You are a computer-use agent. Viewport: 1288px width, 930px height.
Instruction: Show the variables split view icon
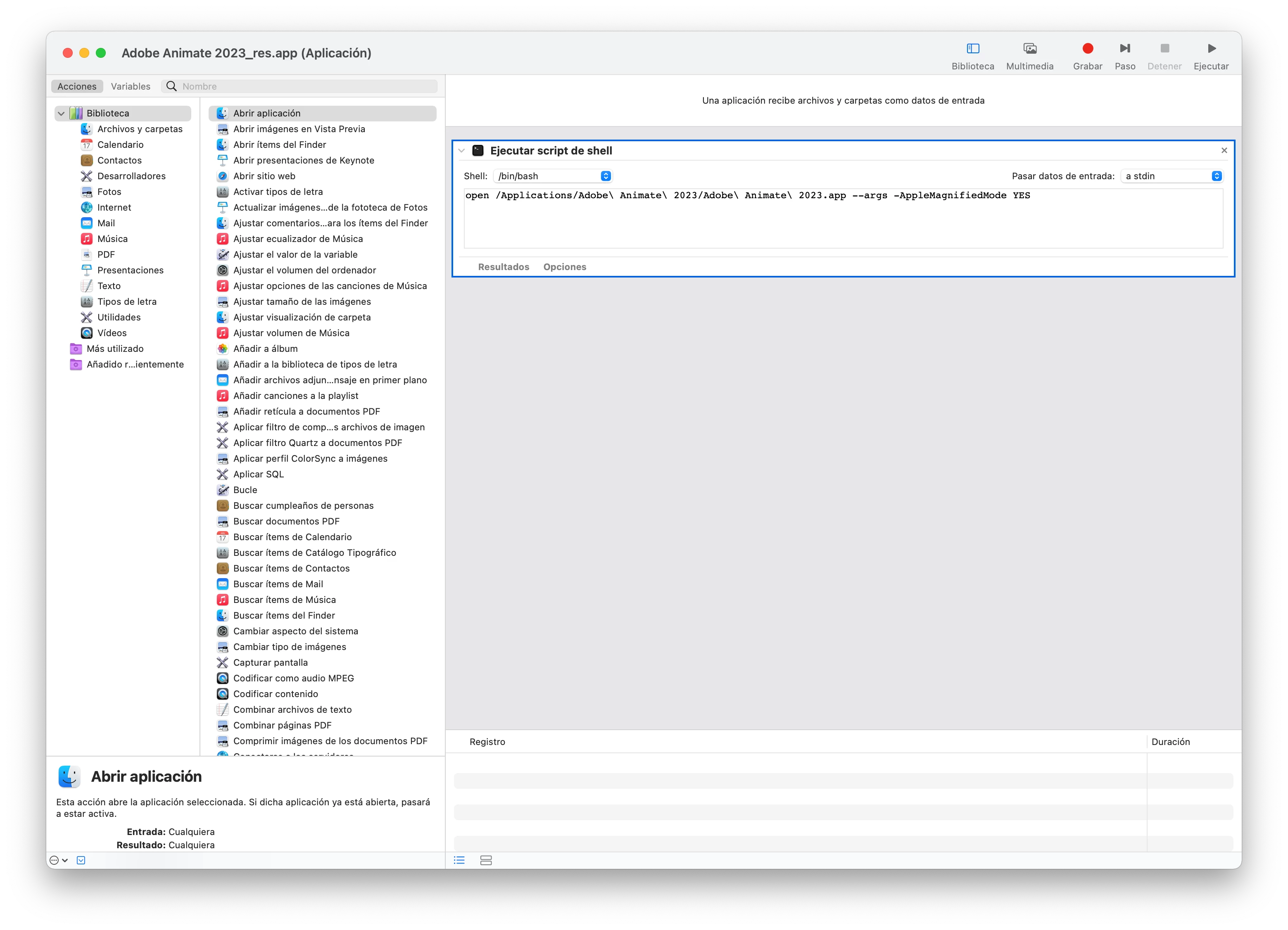[x=485, y=860]
